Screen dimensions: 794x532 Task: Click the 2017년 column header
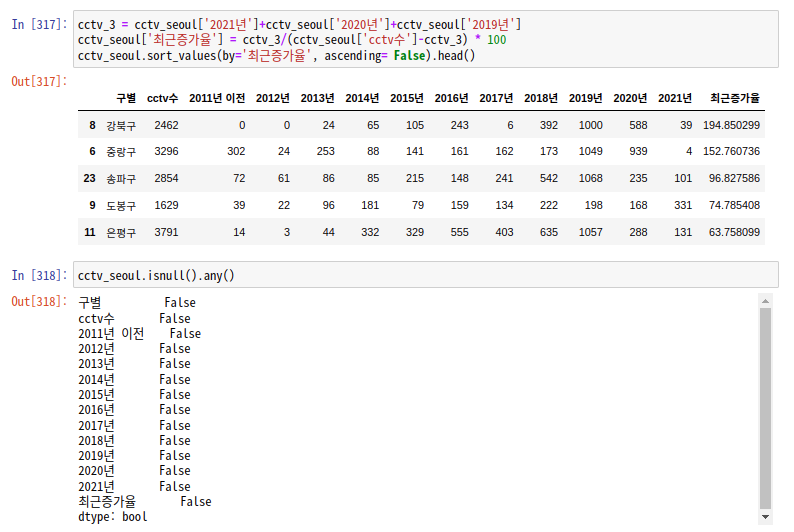[x=496, y=98]
